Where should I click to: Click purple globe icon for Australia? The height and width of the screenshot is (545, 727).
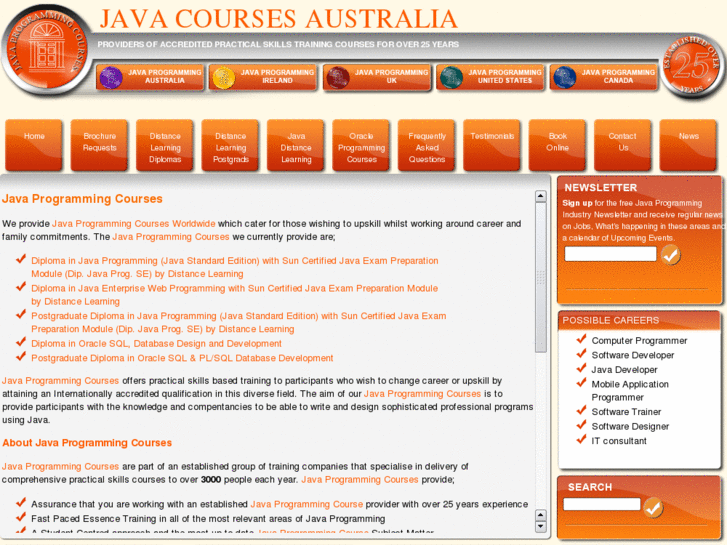pyautogui.click(x=111, y=77)
